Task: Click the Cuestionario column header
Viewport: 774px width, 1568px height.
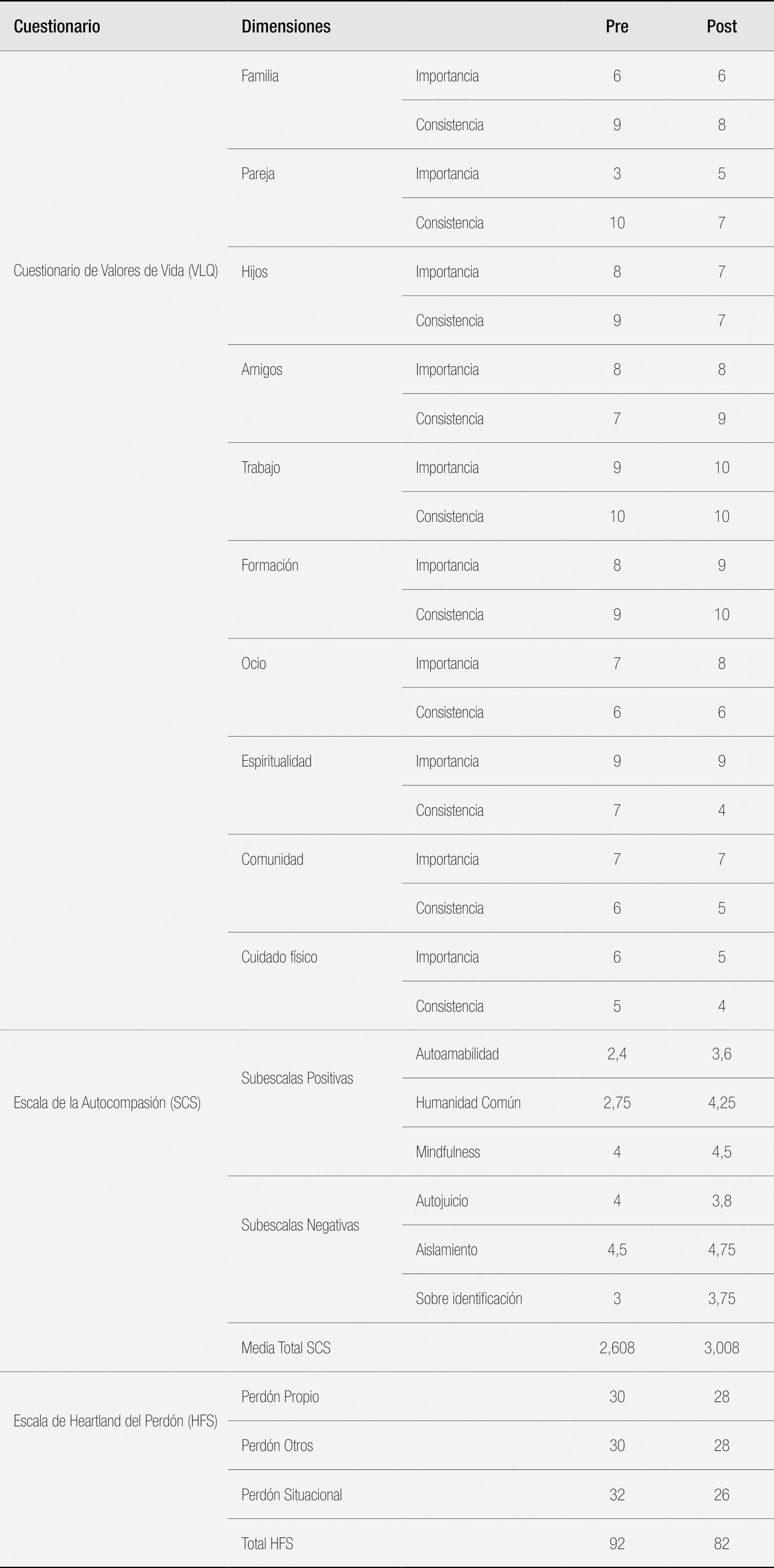Action: point(57,26)
